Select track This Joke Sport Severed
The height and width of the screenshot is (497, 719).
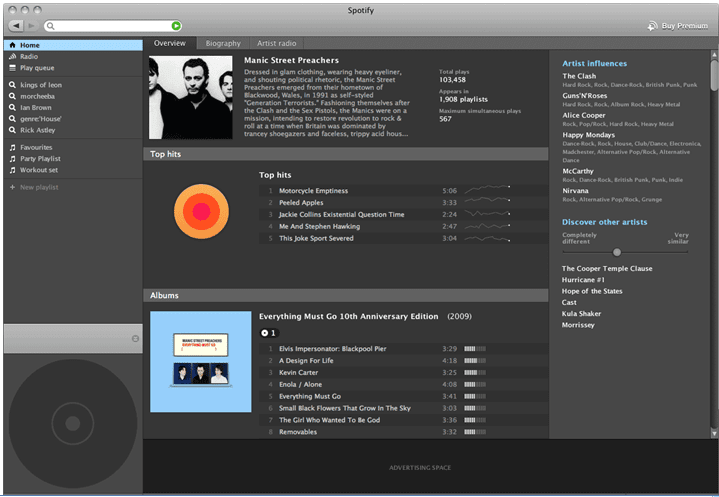click(x=404, y=238)
